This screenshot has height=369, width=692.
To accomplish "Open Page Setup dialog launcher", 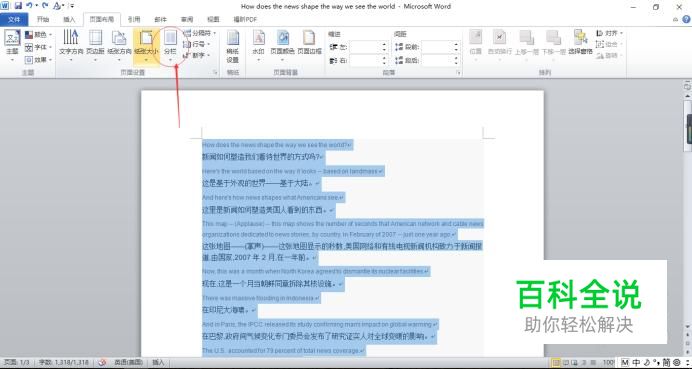I will click(x=215, y=72).
